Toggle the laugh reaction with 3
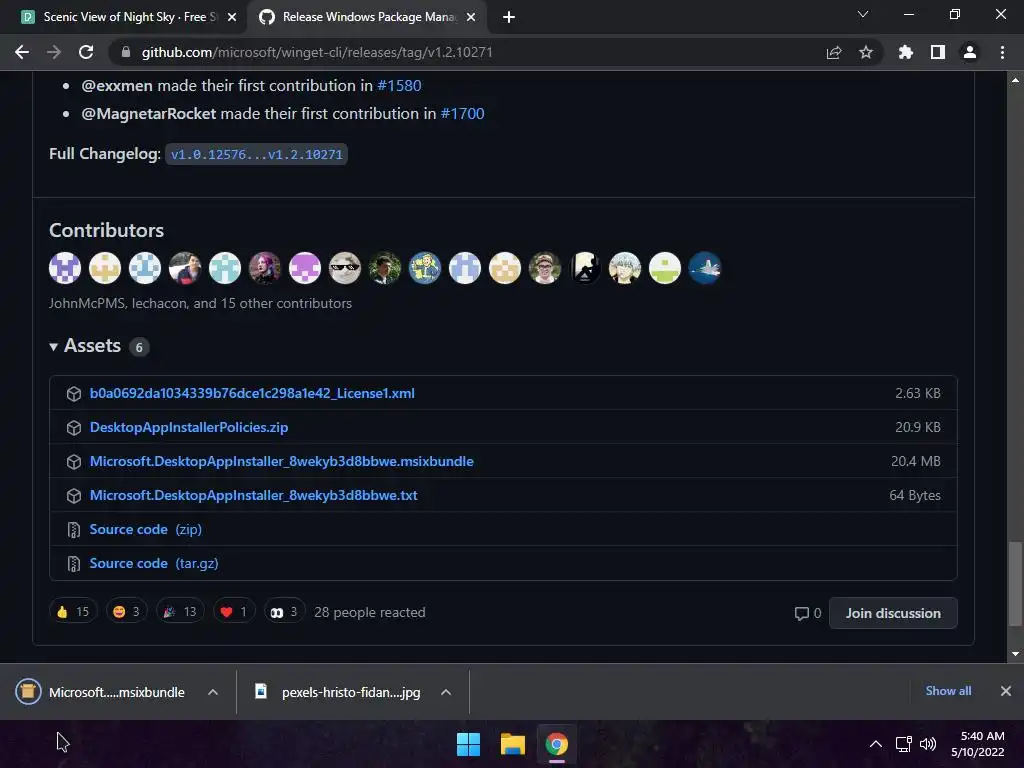The image size is (1024, 768). (x=127, y=611)
